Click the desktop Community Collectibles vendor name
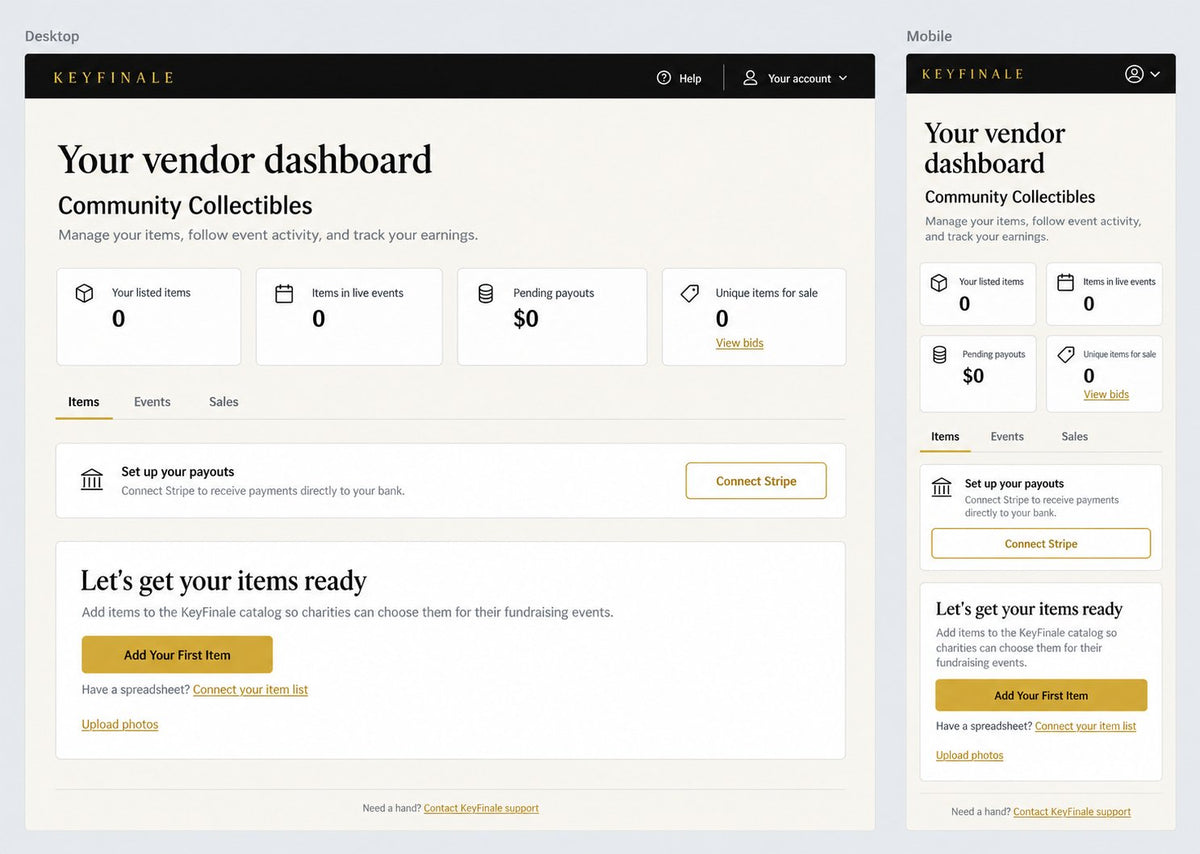The height and width of the screenshot is (854, 1200). click(x=185, y=205)
